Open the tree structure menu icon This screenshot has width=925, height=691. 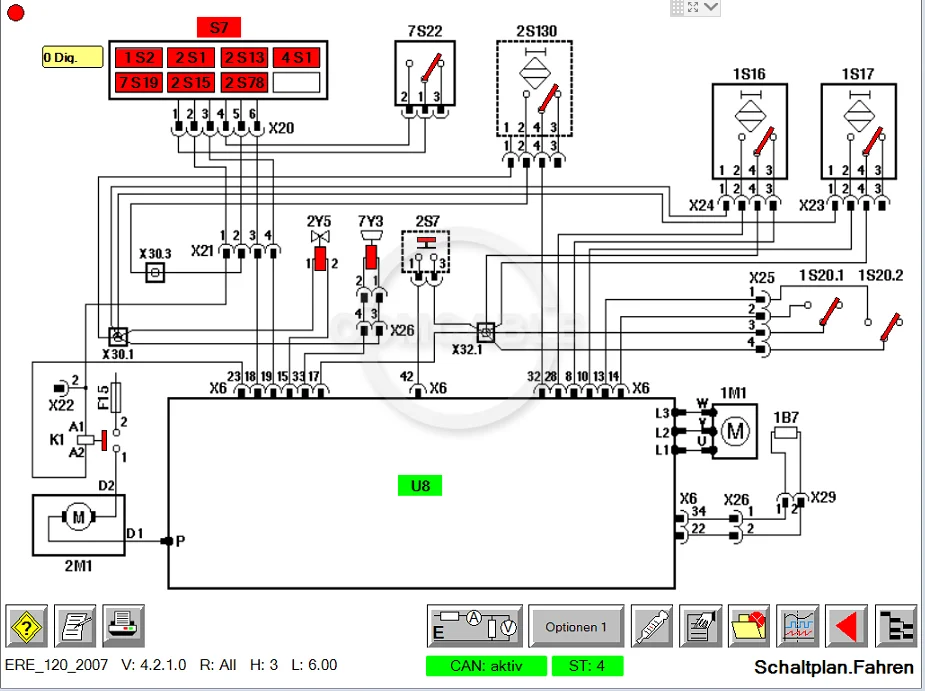(x=896, y=627)
